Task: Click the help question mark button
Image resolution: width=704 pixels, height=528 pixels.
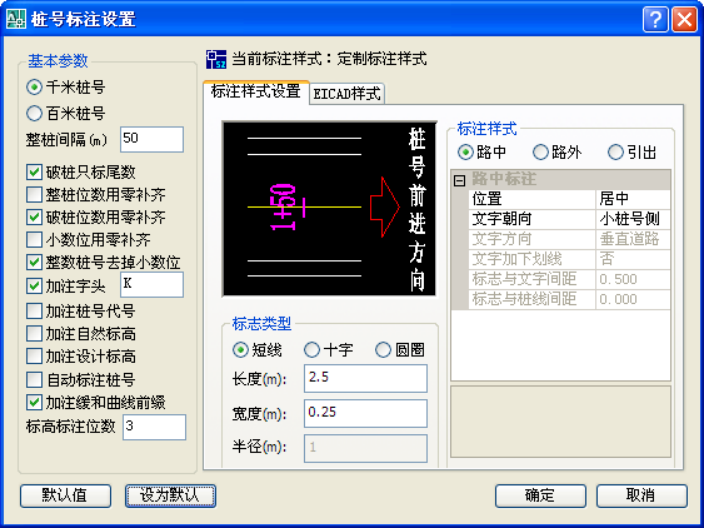Action: pyautogui.click(x=656, y=19)
